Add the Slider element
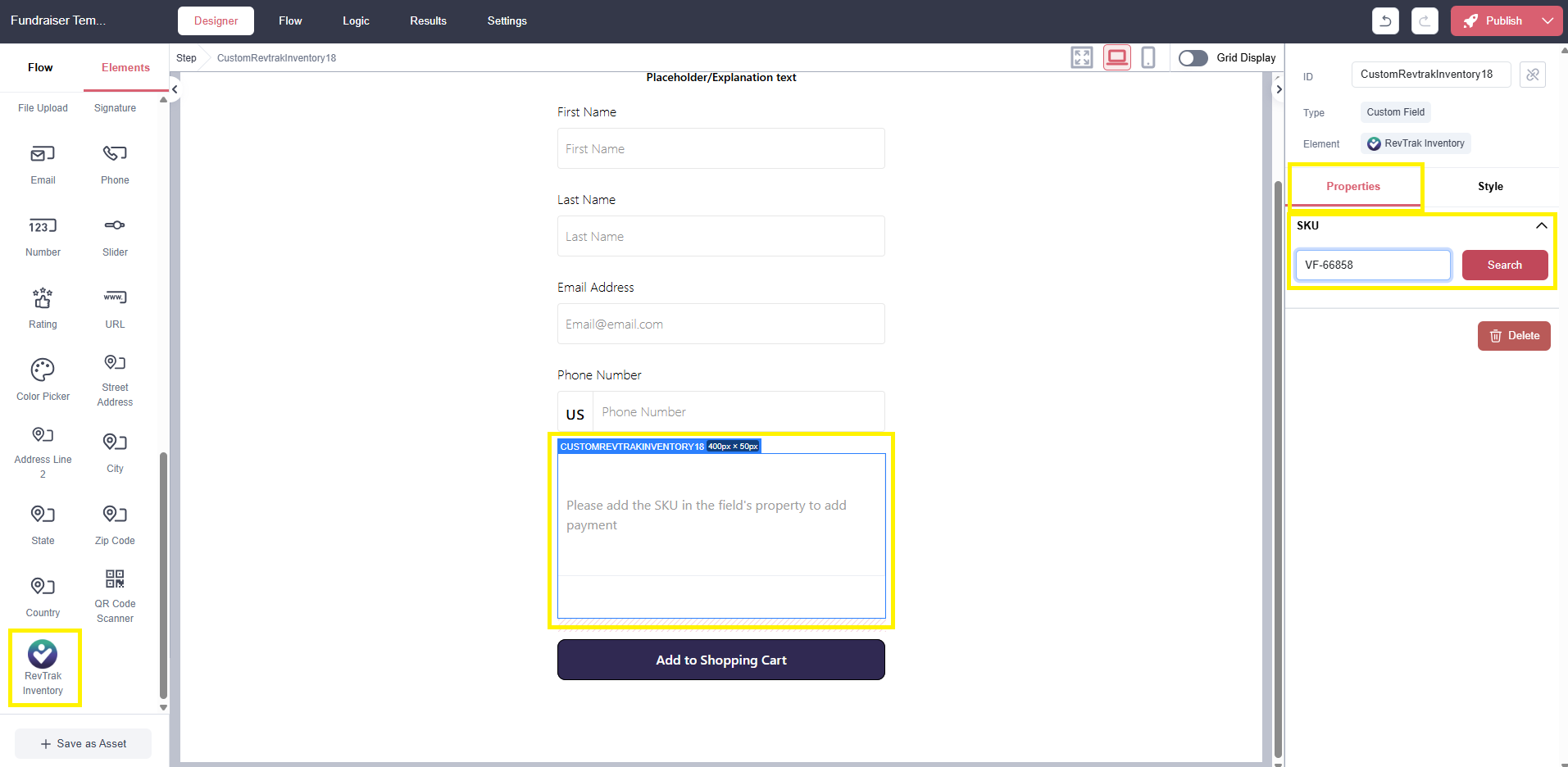1568x767 pixels. pos(115,237)
